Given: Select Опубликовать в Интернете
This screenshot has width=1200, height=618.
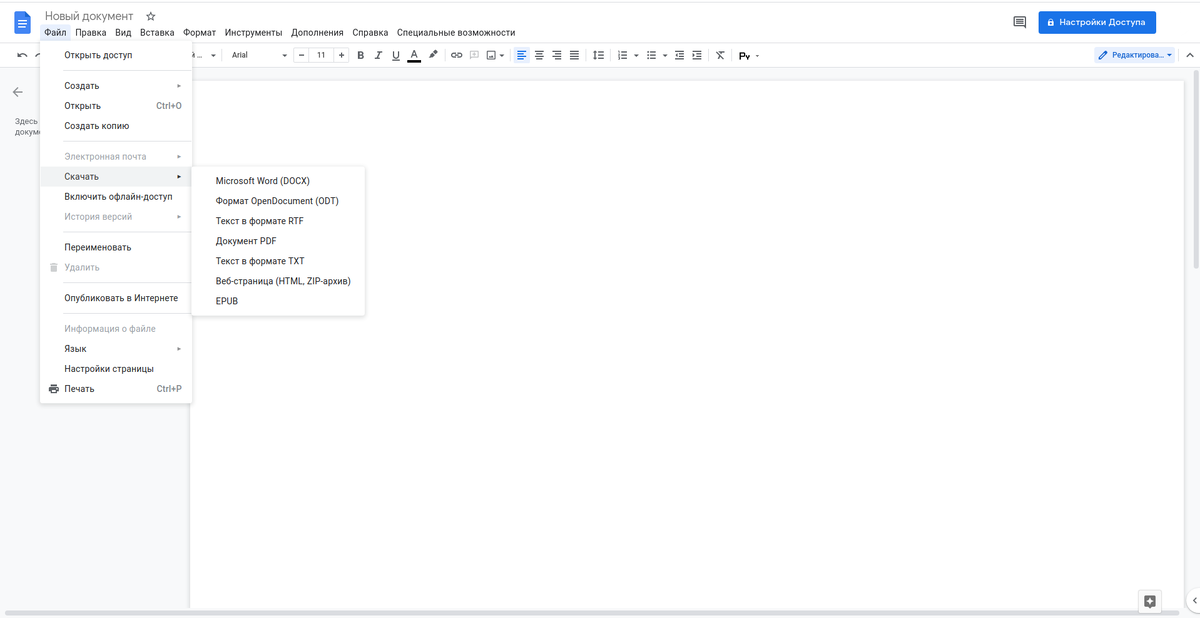Looking at the screenshot, I should click(x=115, y=298).
